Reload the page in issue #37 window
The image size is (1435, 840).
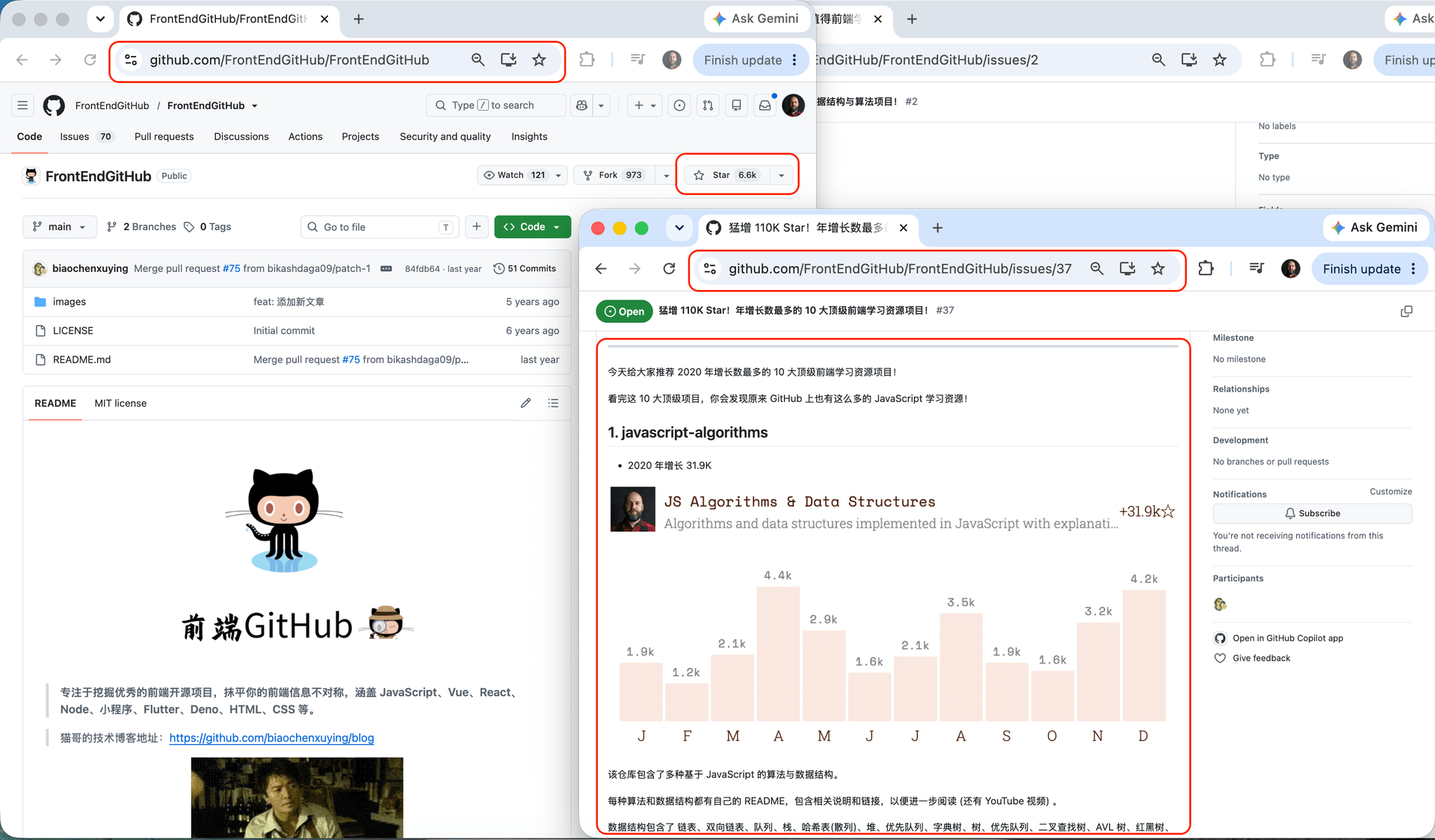tap(669, 269)
